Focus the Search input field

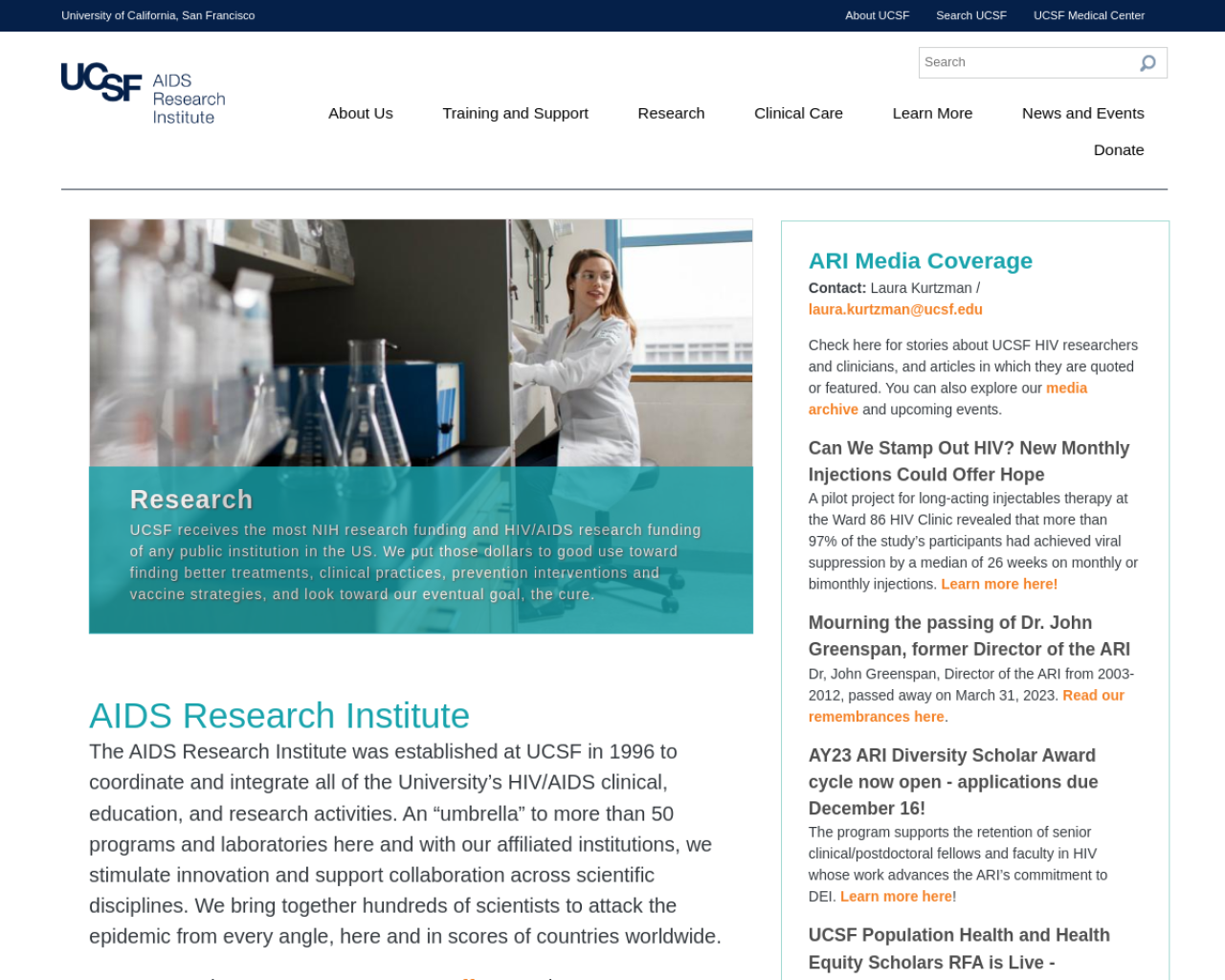pos(1028,63)
